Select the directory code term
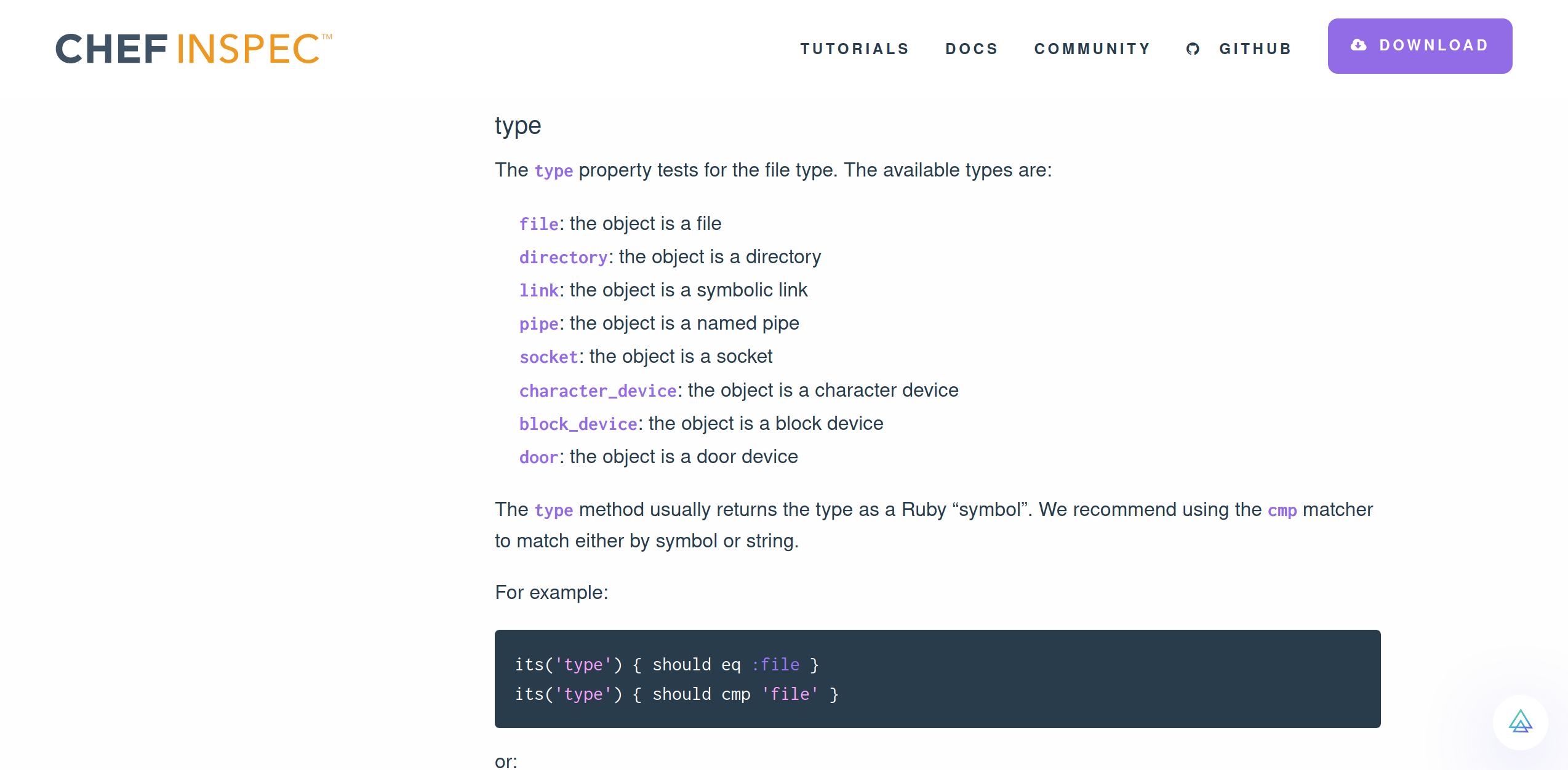The image size is (1568, 770). (x=562, y=257)
